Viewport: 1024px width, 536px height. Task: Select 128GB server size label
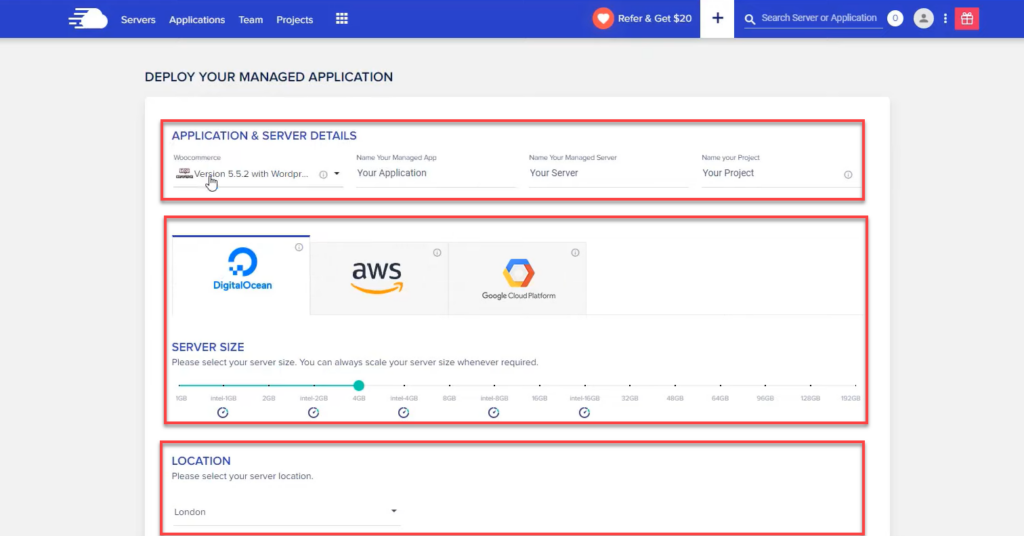pos(810,398)
